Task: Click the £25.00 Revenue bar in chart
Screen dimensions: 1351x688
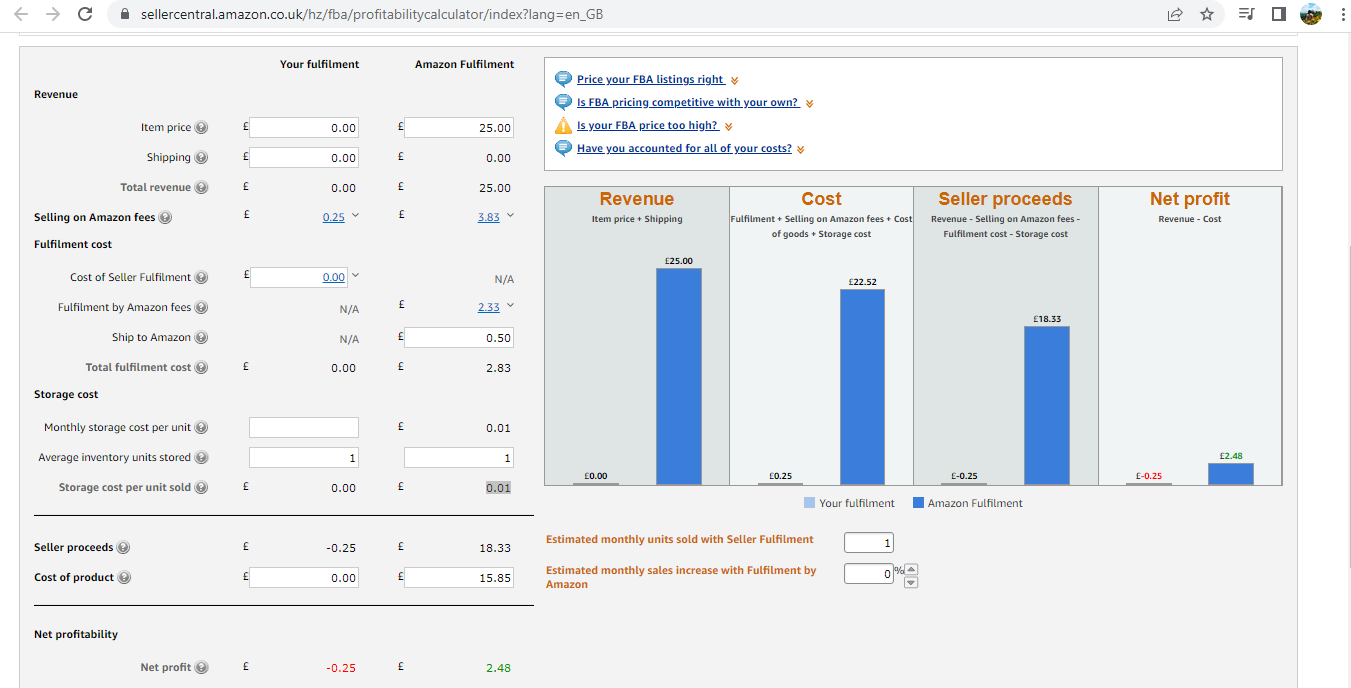Action: pyautogui.click(x=679, y=376)
